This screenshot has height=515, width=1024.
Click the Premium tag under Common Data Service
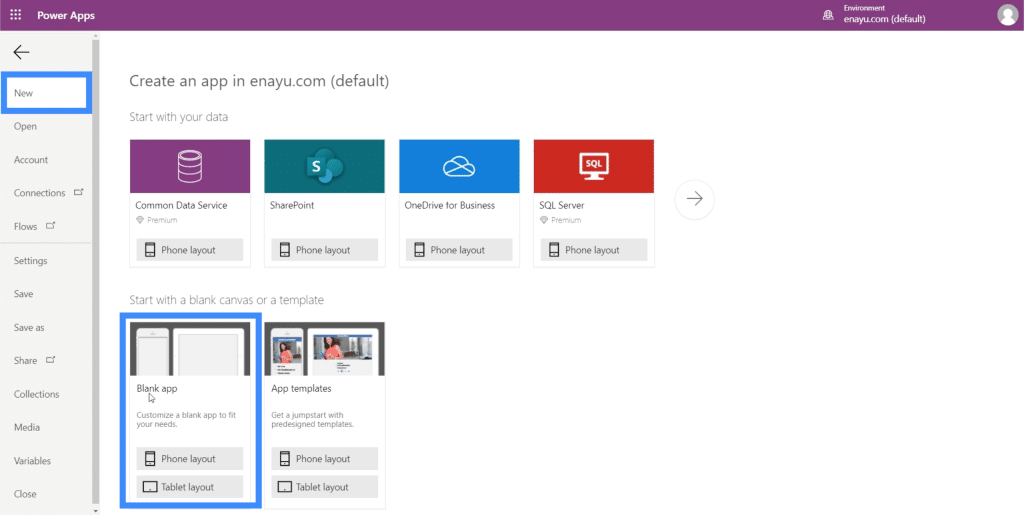pyautogui.click(x=157, y=220)
